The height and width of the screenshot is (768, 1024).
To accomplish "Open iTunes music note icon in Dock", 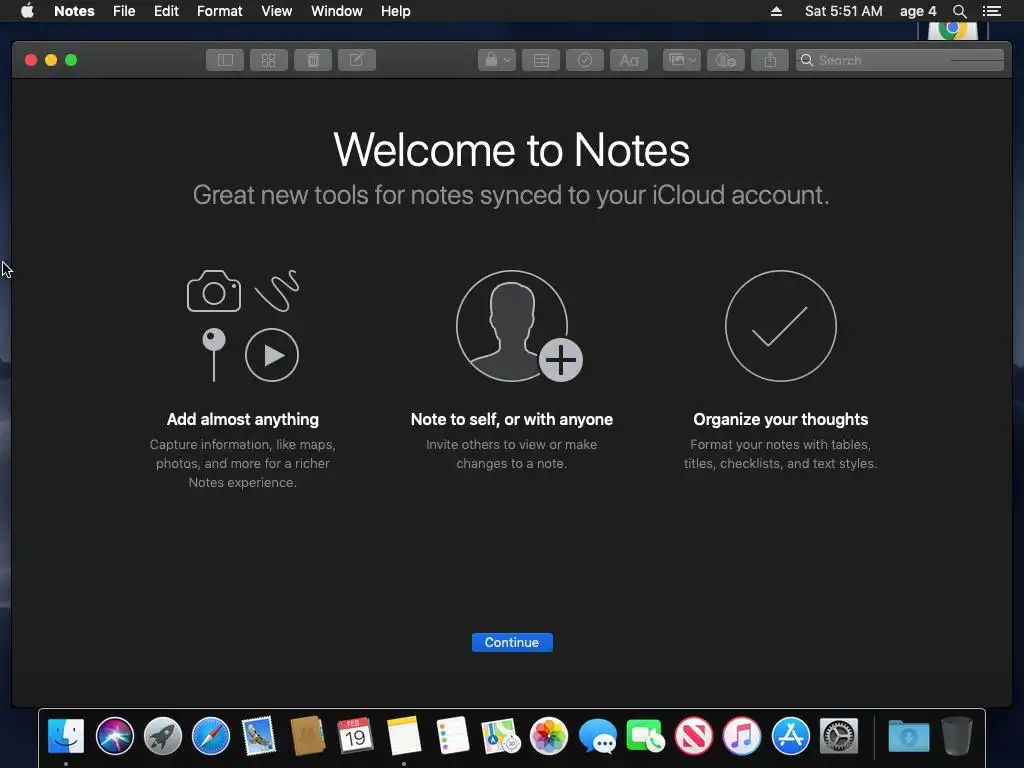I will [742, 736].
